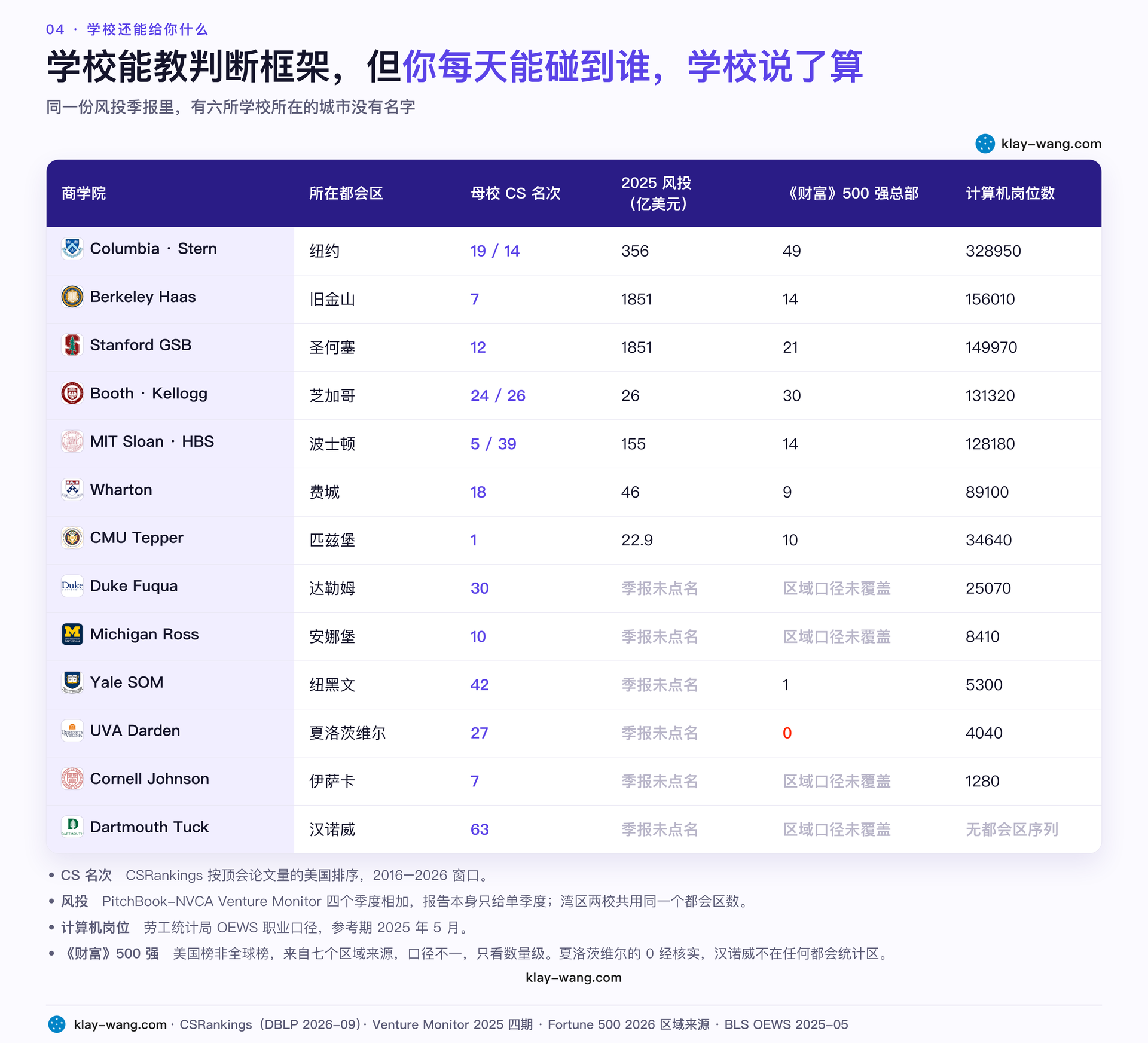The image size is (1148, 1043).
Task: Click the job count 5300 in Yale row
Action: (984, 685)
